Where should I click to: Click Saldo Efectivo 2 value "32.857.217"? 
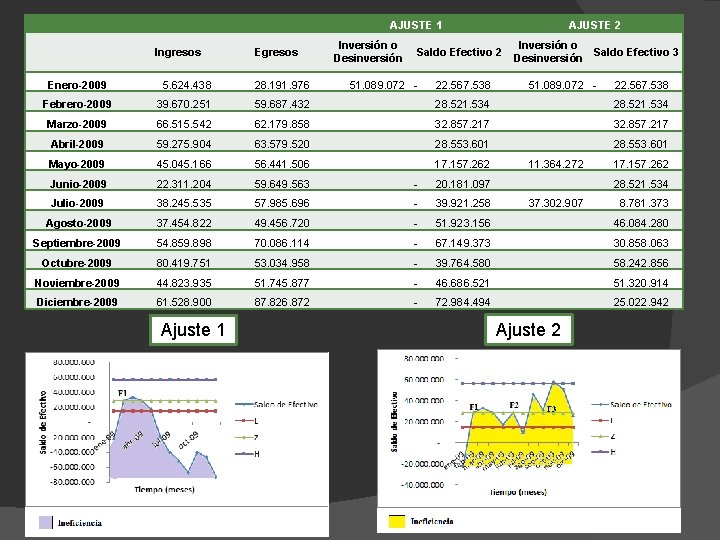tap(462, 124)
